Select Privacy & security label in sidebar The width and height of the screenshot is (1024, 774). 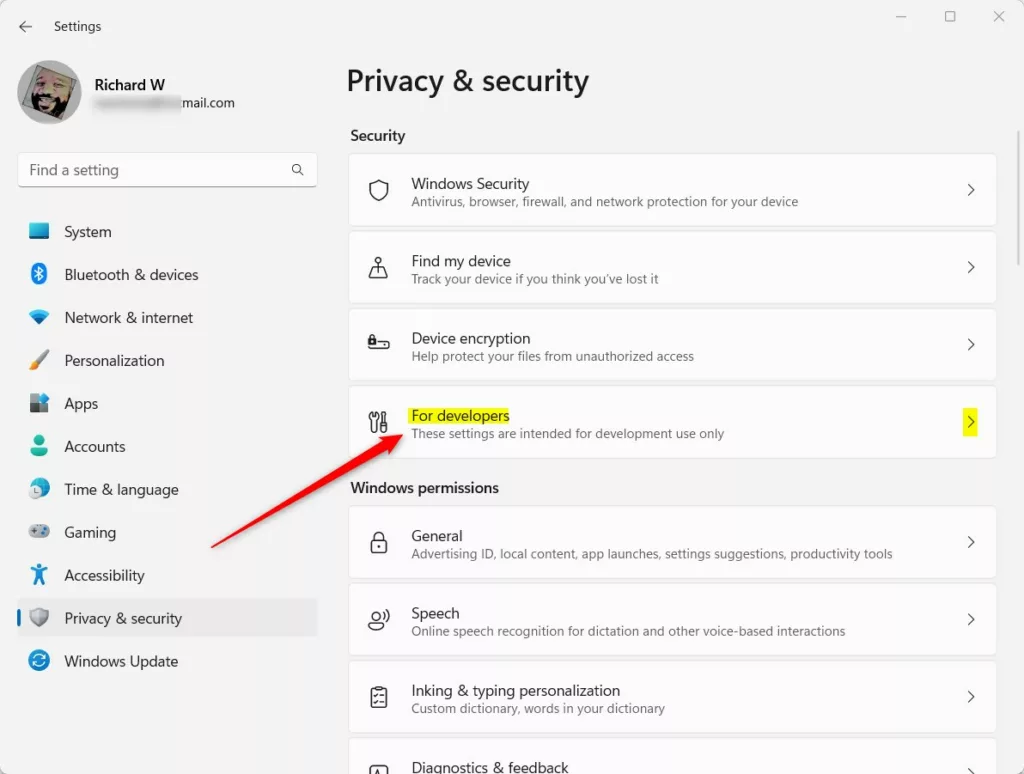click(123, 619)
